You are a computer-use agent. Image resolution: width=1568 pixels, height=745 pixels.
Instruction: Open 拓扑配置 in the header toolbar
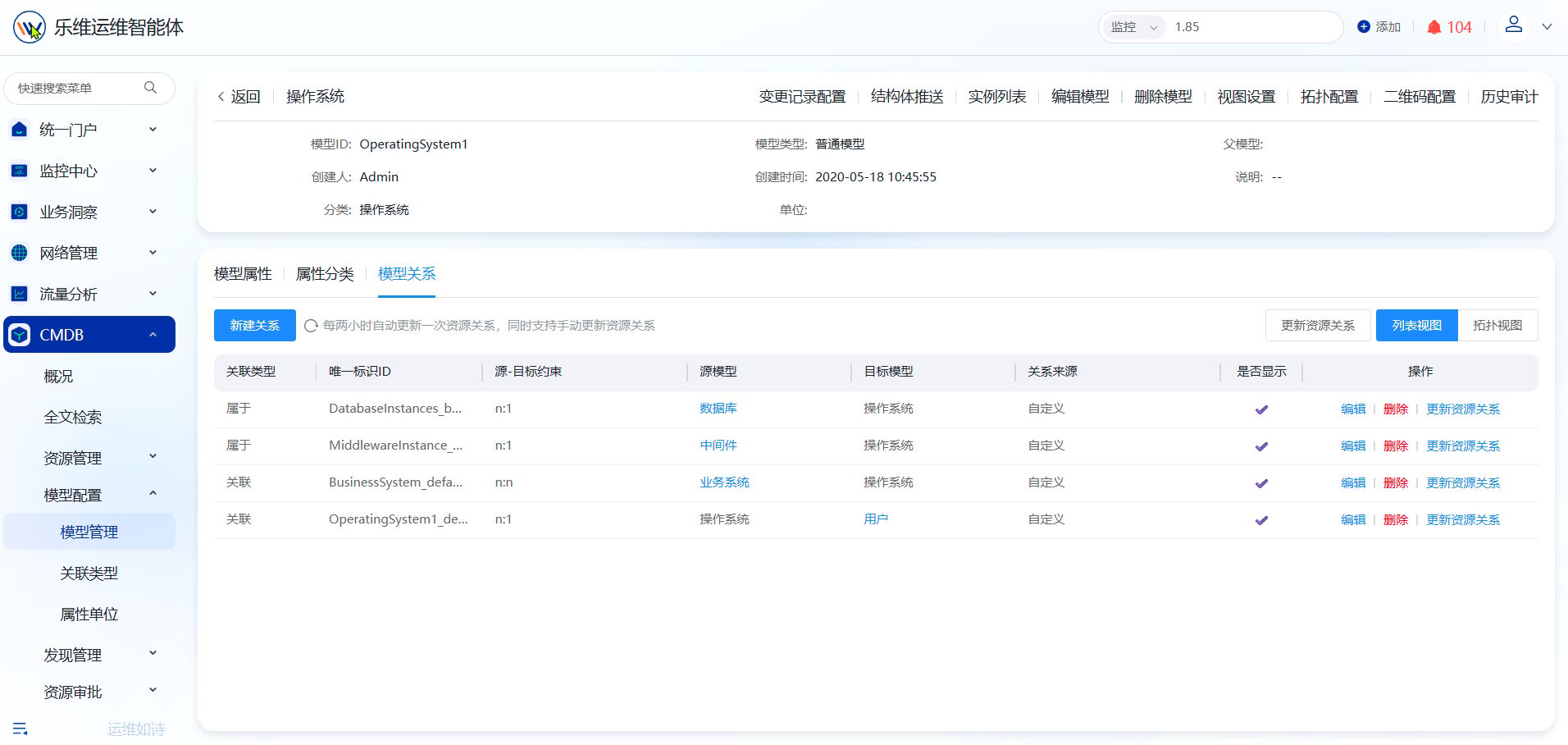click(x=1329, y=97)
